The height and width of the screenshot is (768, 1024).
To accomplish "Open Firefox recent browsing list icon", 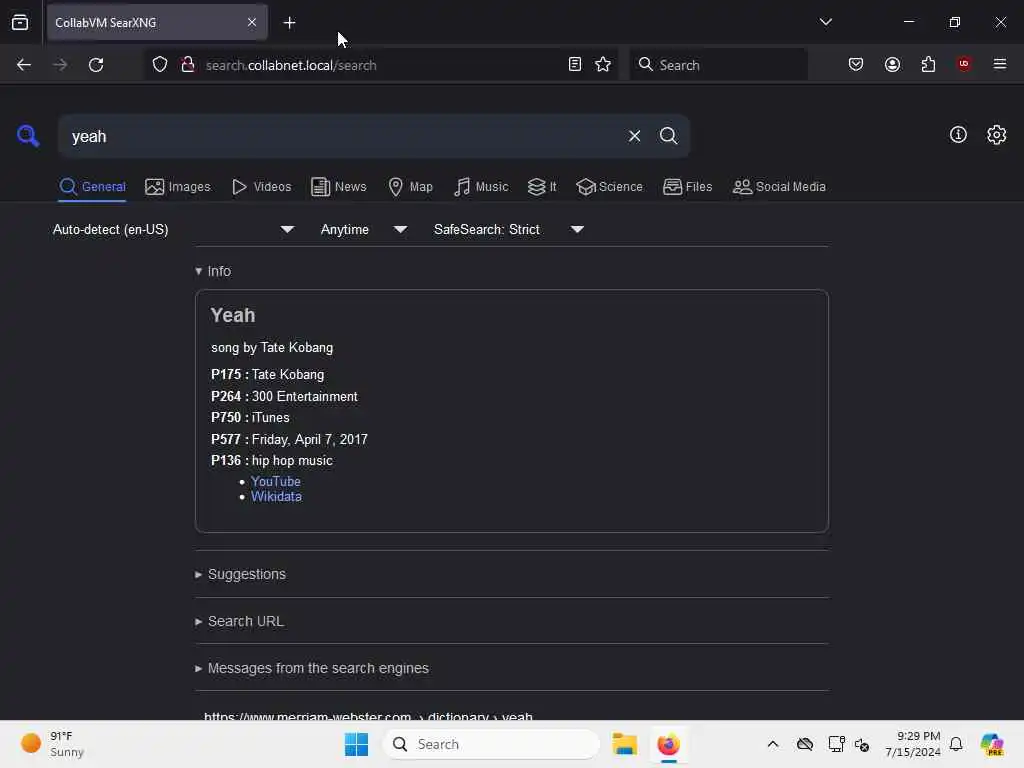I will tap(20, 22).
